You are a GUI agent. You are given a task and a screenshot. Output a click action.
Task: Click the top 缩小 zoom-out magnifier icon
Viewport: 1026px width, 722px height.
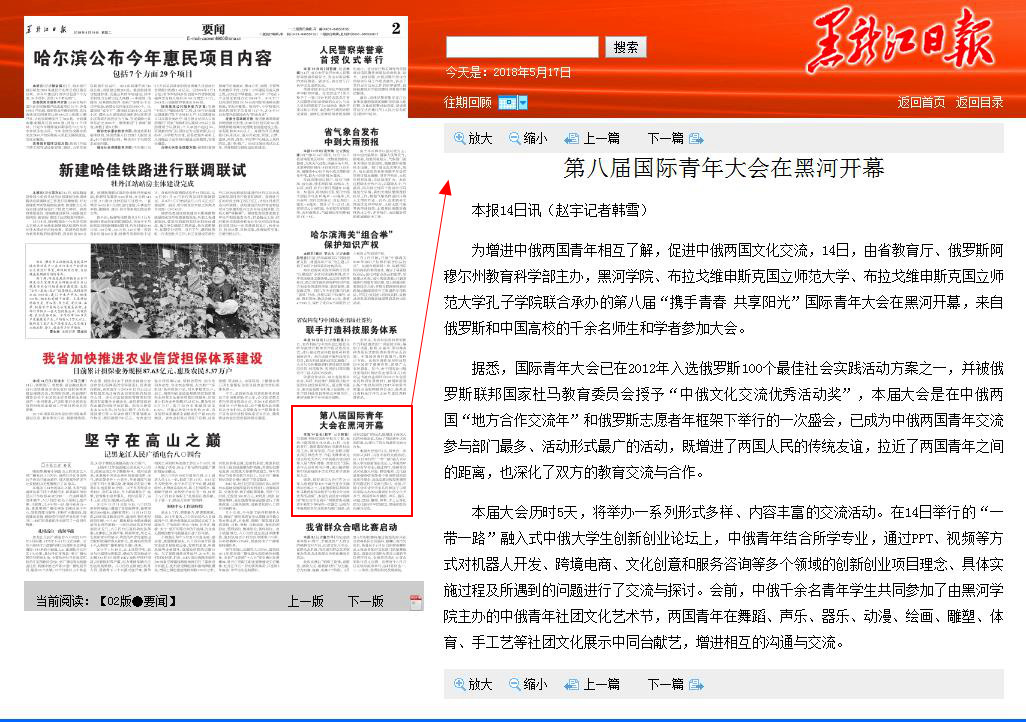coord(514,138)
